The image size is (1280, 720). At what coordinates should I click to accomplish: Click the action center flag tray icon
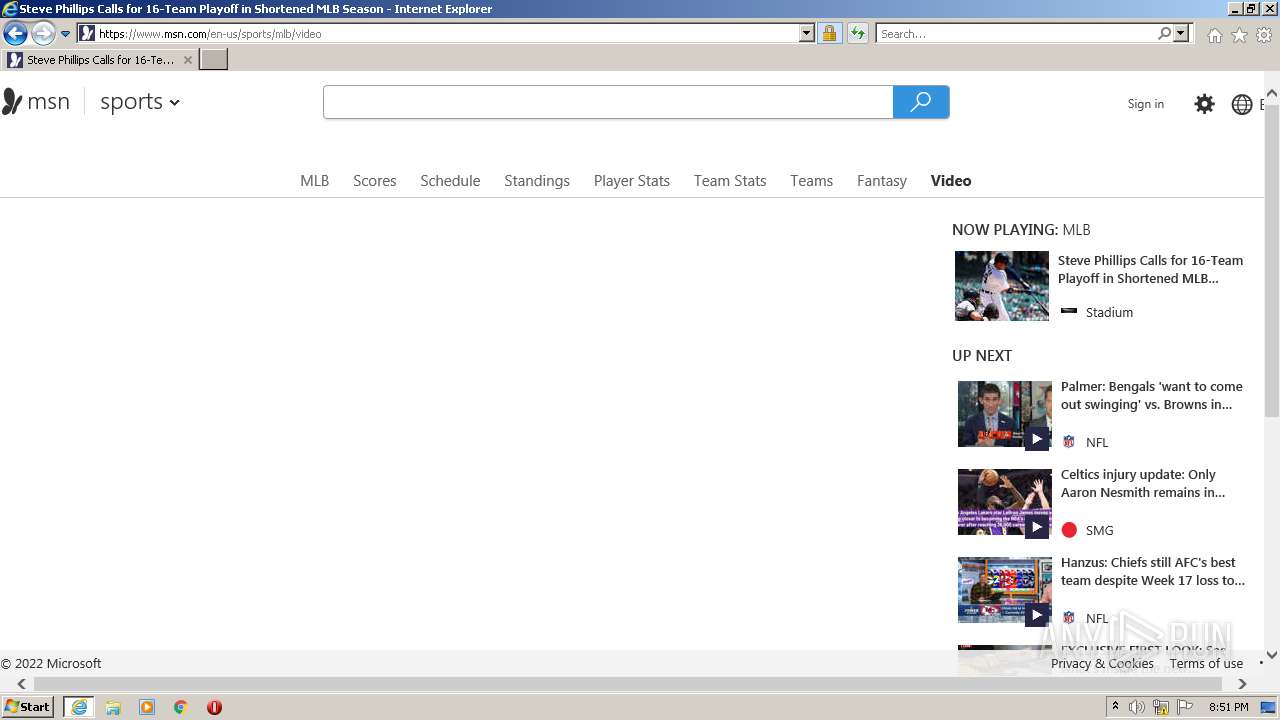coord(1185,707)
